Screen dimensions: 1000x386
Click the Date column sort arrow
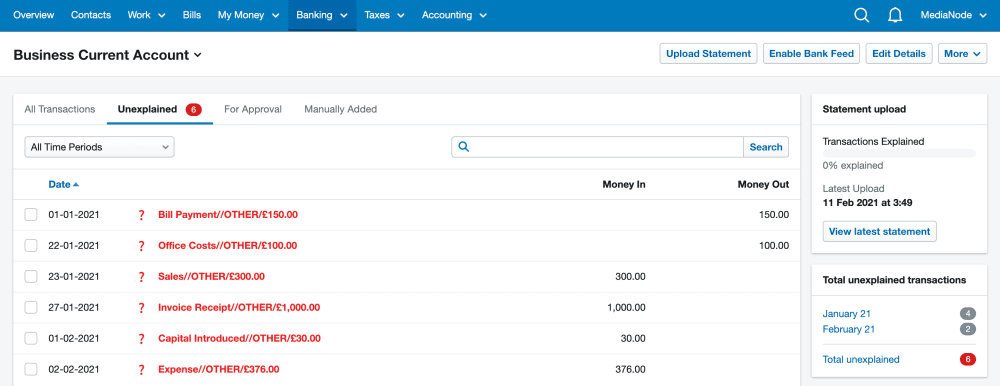click(76, 184)
